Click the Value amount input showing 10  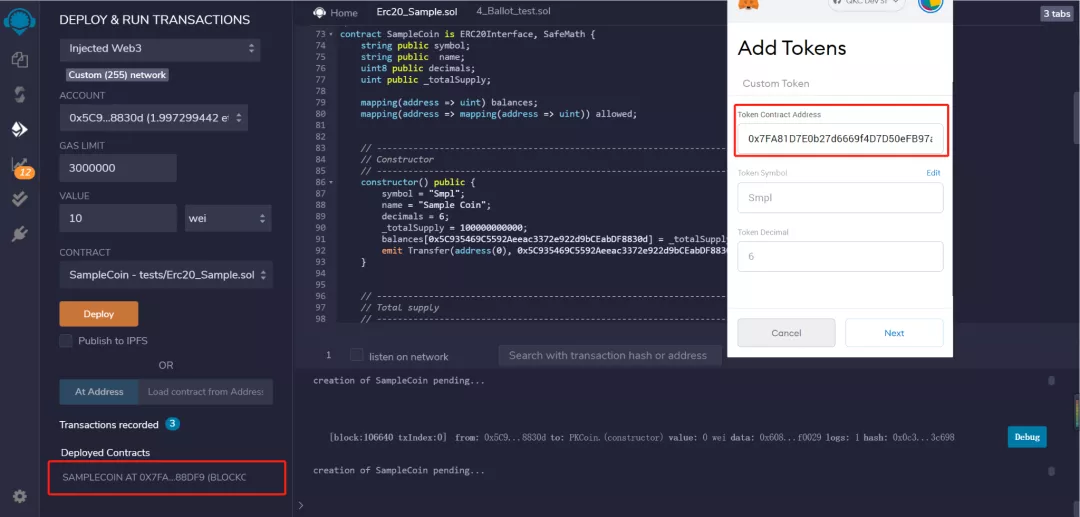(118, 218)
